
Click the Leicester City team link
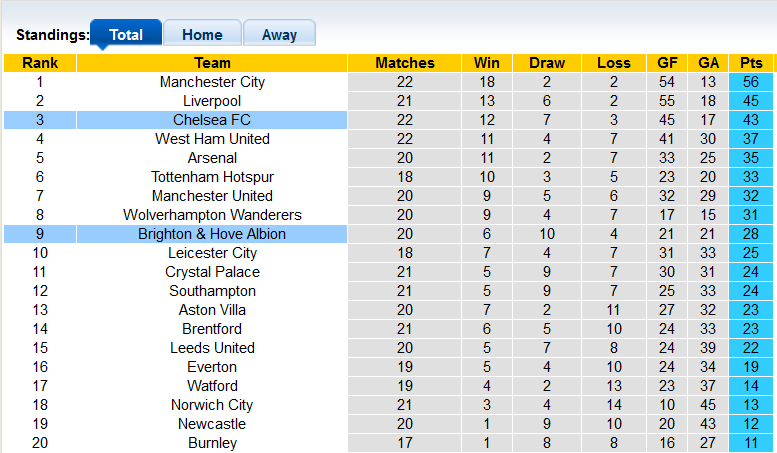(212, 253)
